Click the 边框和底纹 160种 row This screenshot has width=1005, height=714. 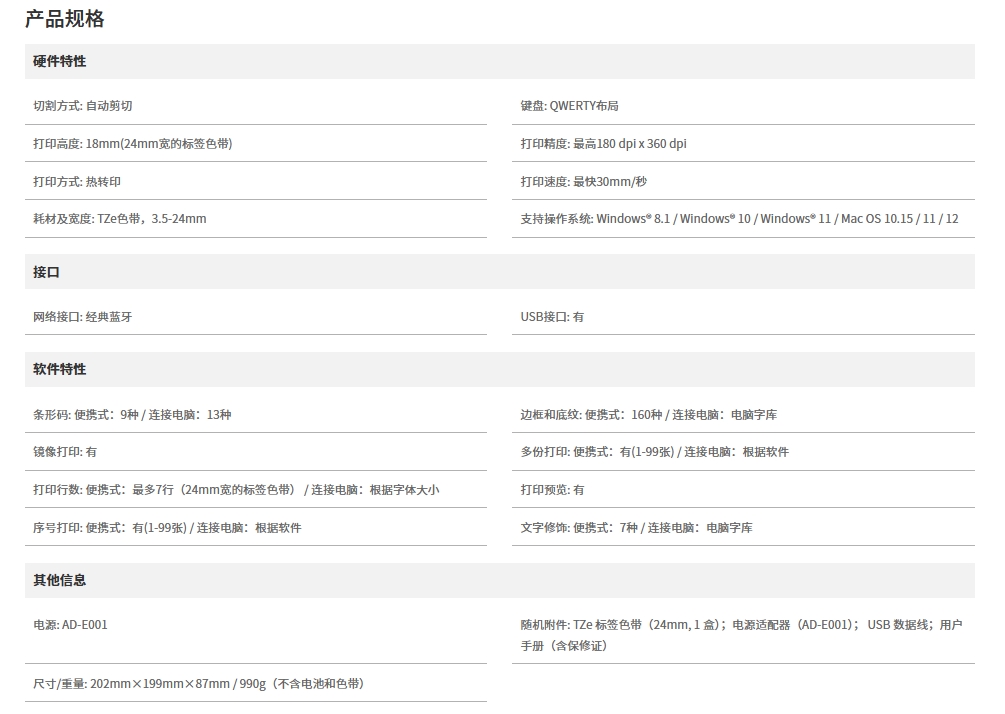(648, 414)
